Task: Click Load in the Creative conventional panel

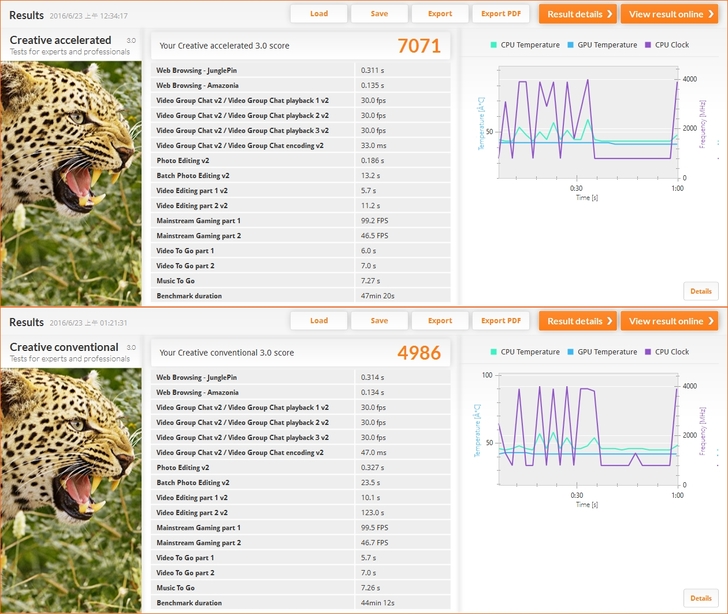Action: click(x=319, y=321)
